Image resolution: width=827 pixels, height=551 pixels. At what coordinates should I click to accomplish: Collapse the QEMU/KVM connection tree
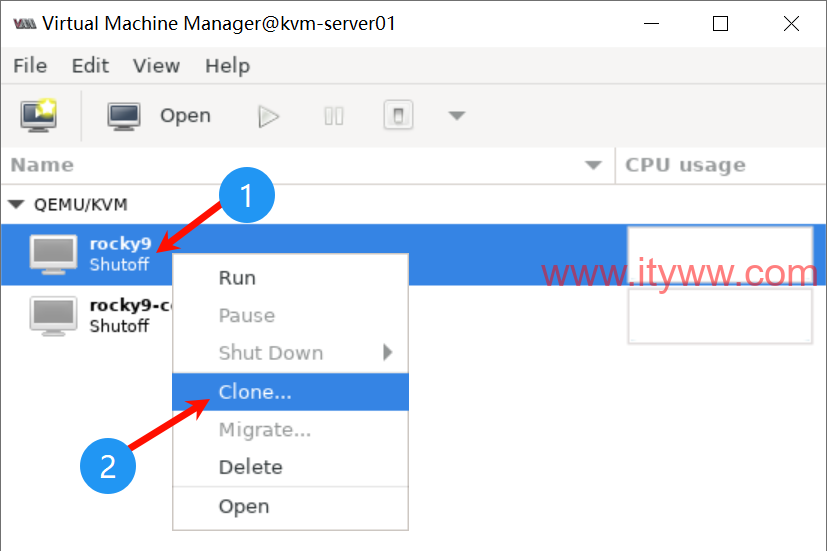tap(16, 204)
